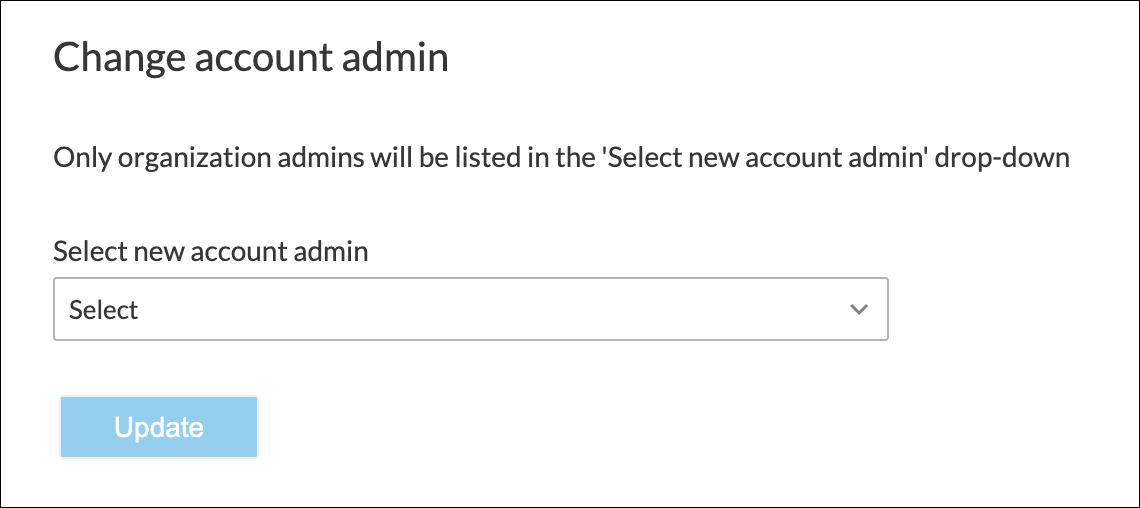Toggle the admin selector's chevron
Viewport: 1140px width, 508px height.
coord(858,310)
